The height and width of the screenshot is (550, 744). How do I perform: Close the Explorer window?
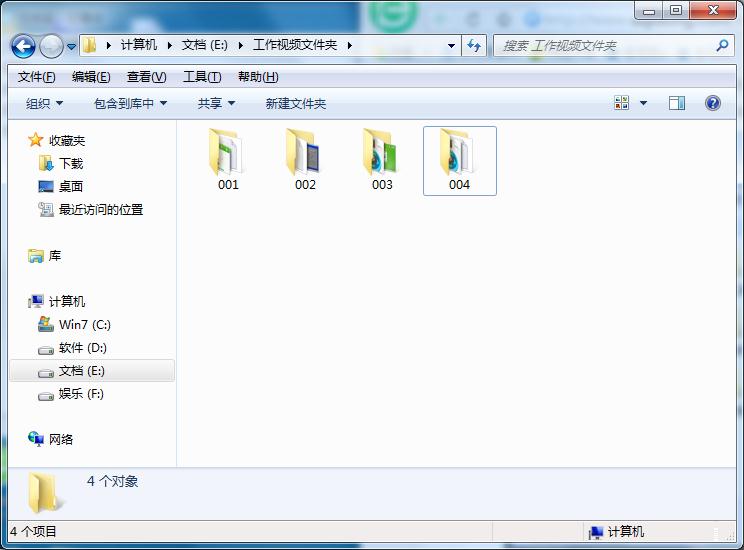[x=713, y=10]
